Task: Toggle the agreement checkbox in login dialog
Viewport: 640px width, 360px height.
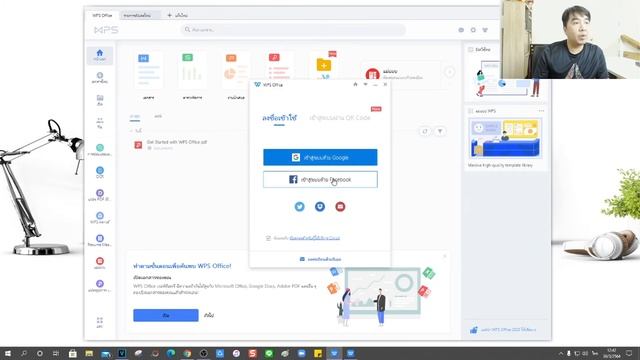Action: pos(268,238)
